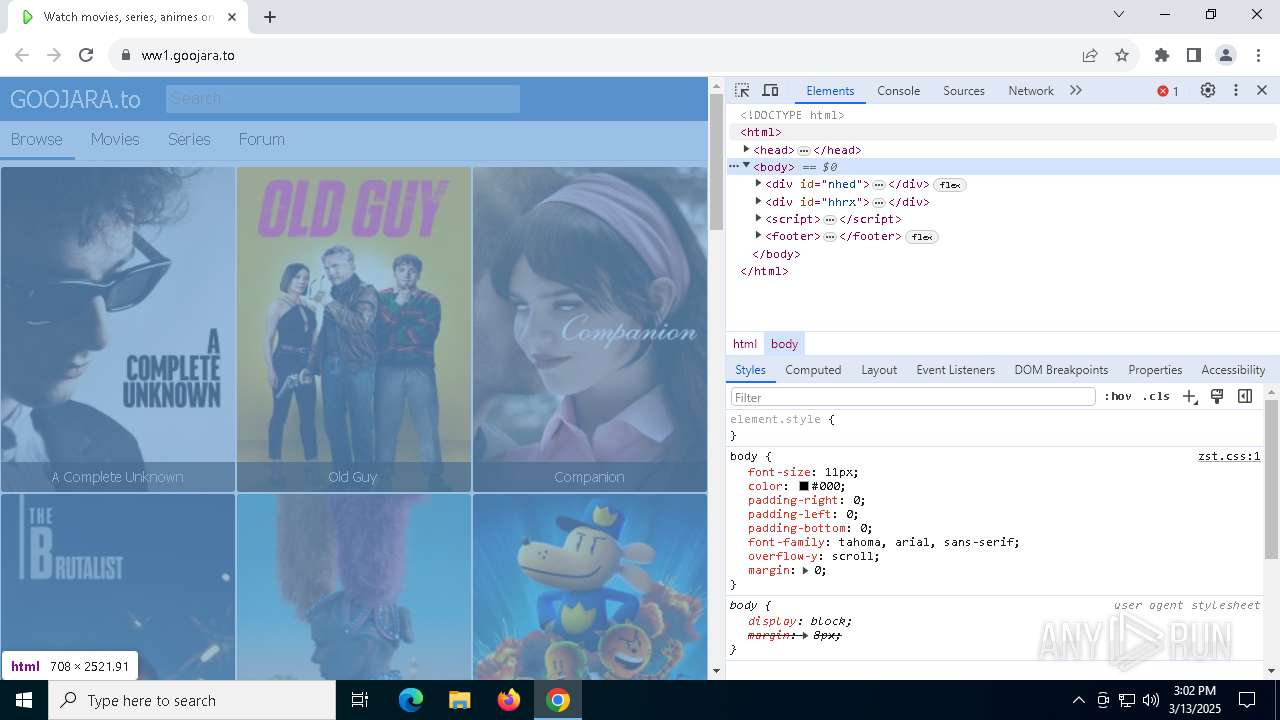Image resolution: width=1280 pixels, height=720 pixels.
Task: Open the Accessibility tab
Action: pyautogui.click(x=1233, y=369)
